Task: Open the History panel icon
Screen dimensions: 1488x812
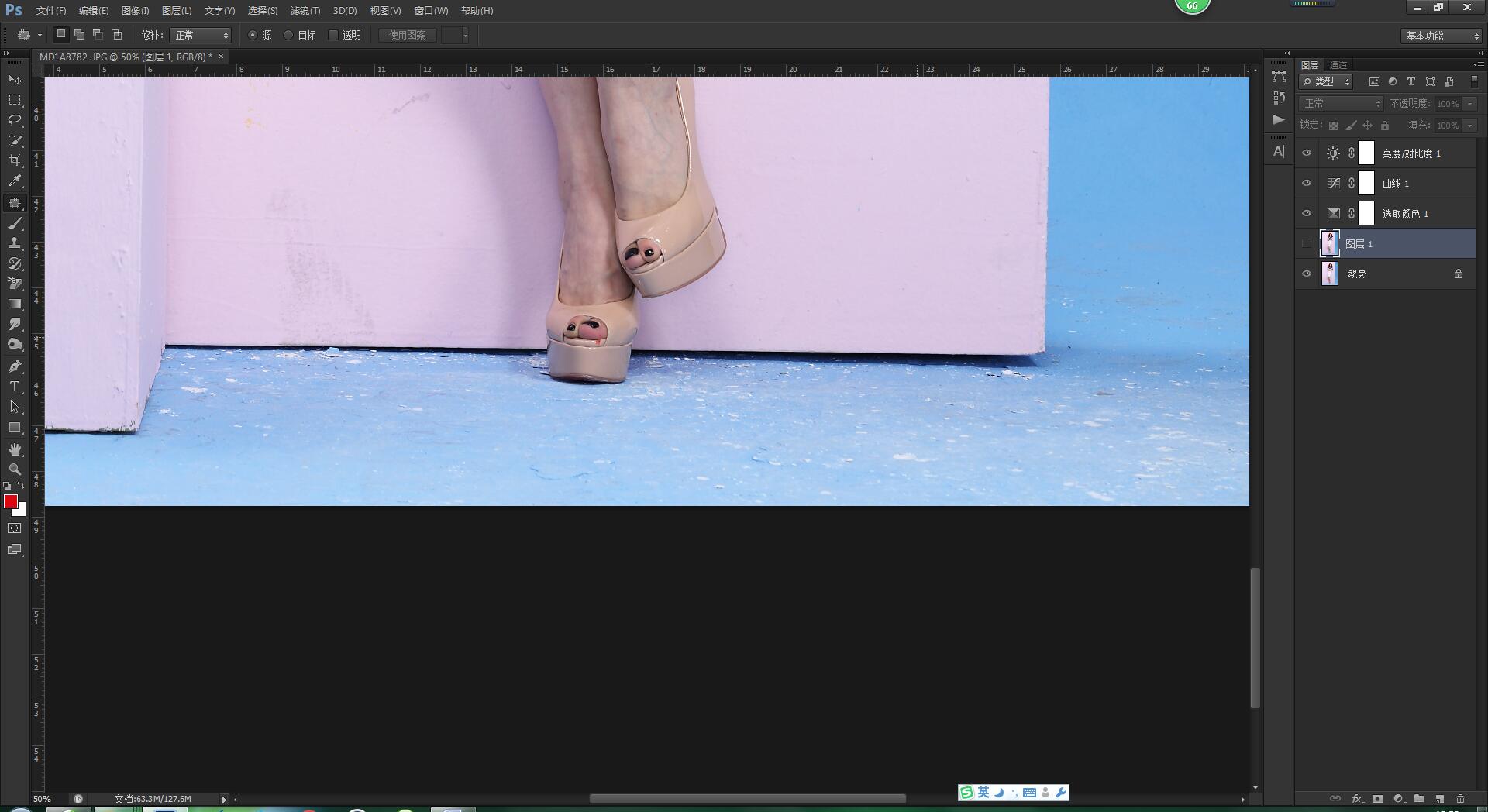Action: tap(1279, 98)
